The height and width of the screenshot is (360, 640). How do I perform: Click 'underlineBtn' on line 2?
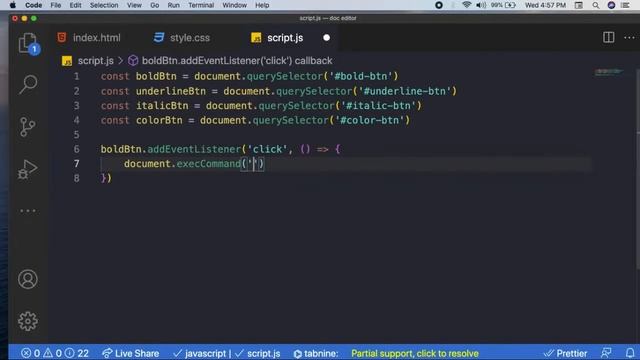point(171,91)
